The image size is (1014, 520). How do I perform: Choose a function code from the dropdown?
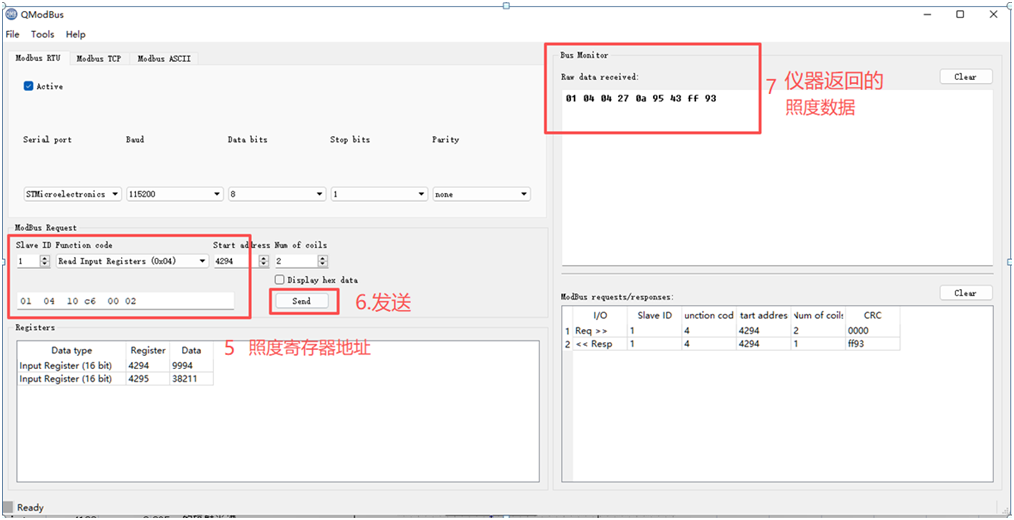[132, 261]
